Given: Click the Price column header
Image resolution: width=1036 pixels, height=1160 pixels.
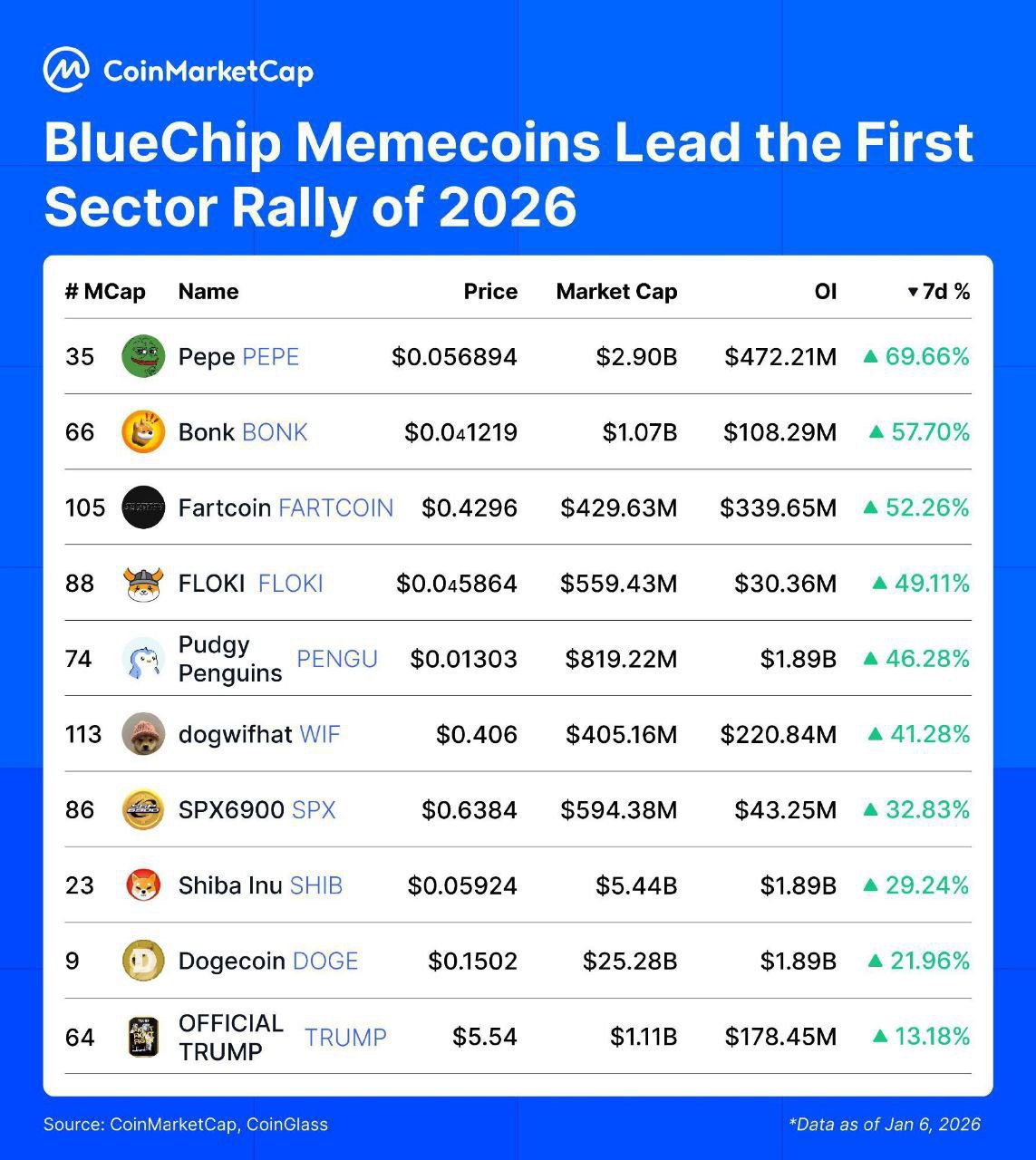Looking at the screenshot, I should (490, 292).
